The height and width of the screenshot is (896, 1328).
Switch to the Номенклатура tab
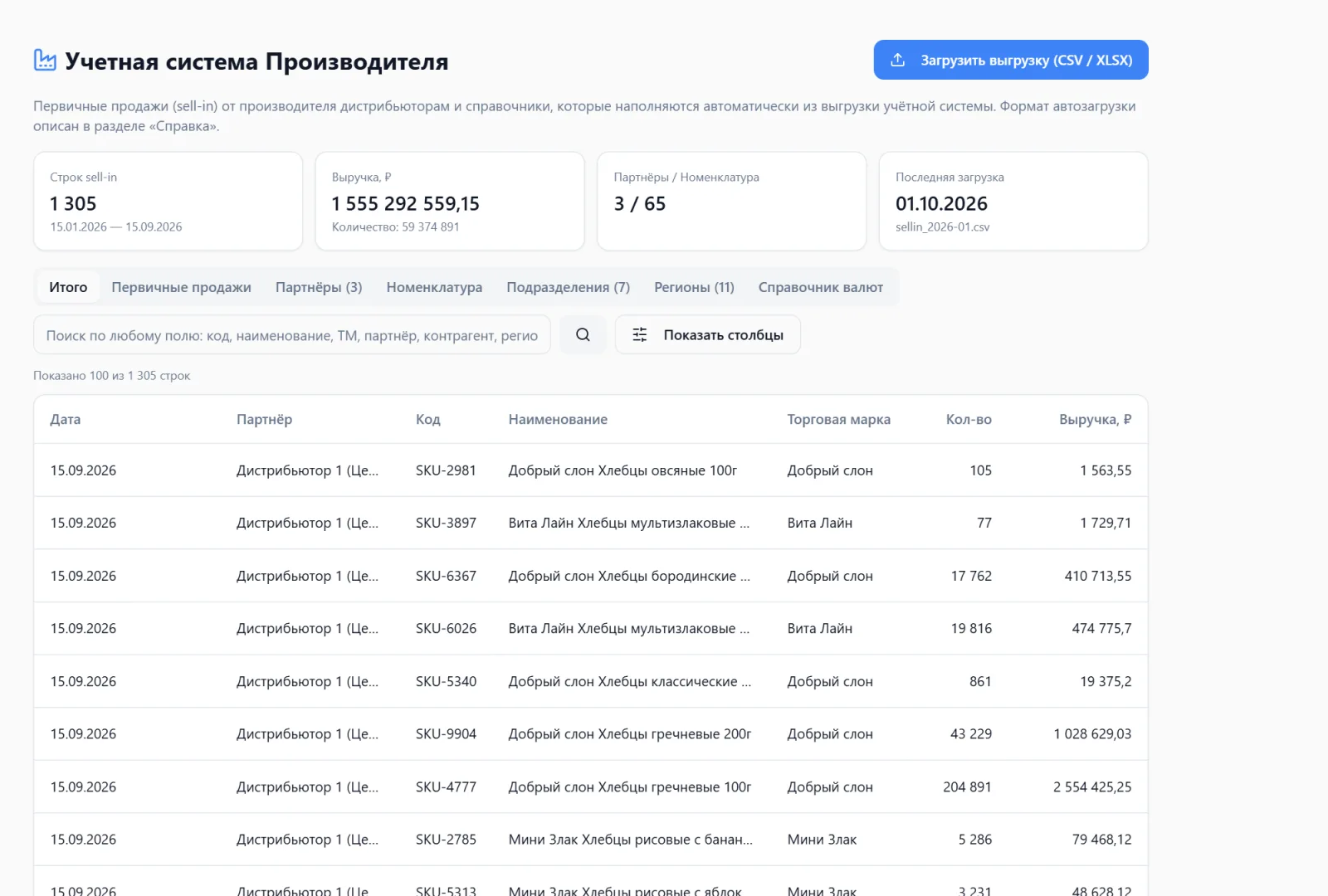[x=434, y=287]
